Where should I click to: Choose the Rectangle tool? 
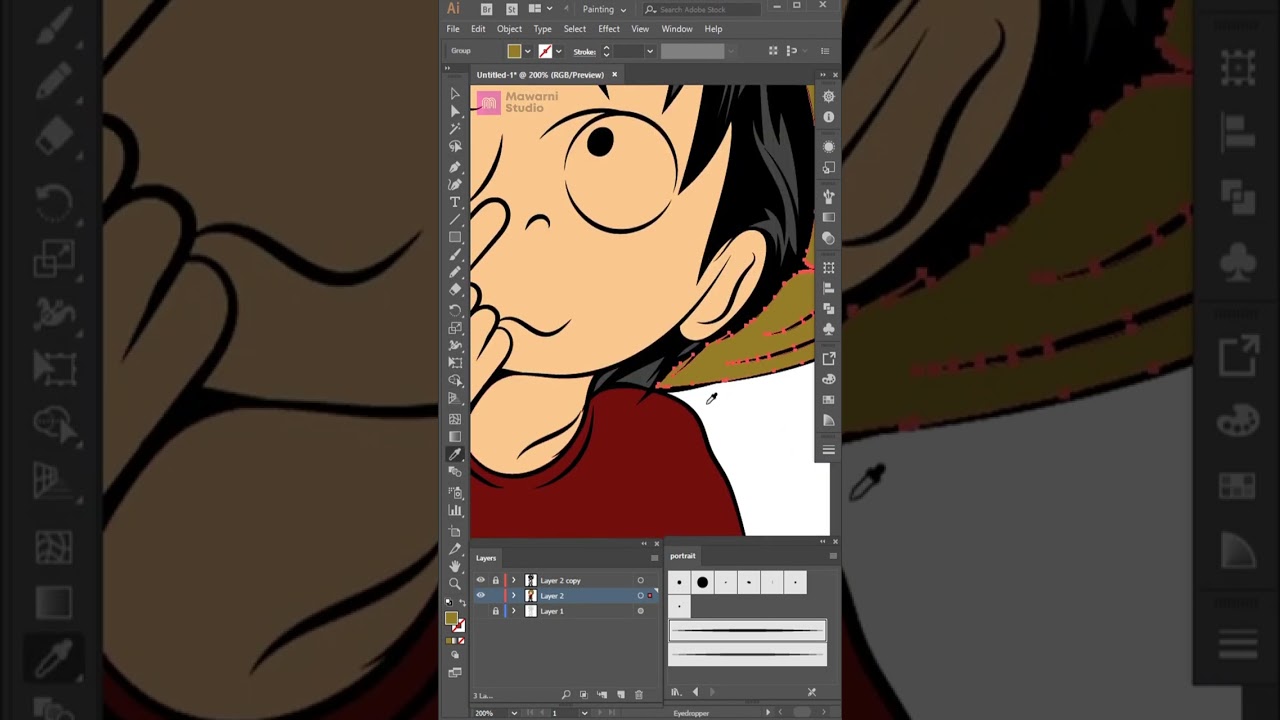pyautogui.click(x=455, y=238)
